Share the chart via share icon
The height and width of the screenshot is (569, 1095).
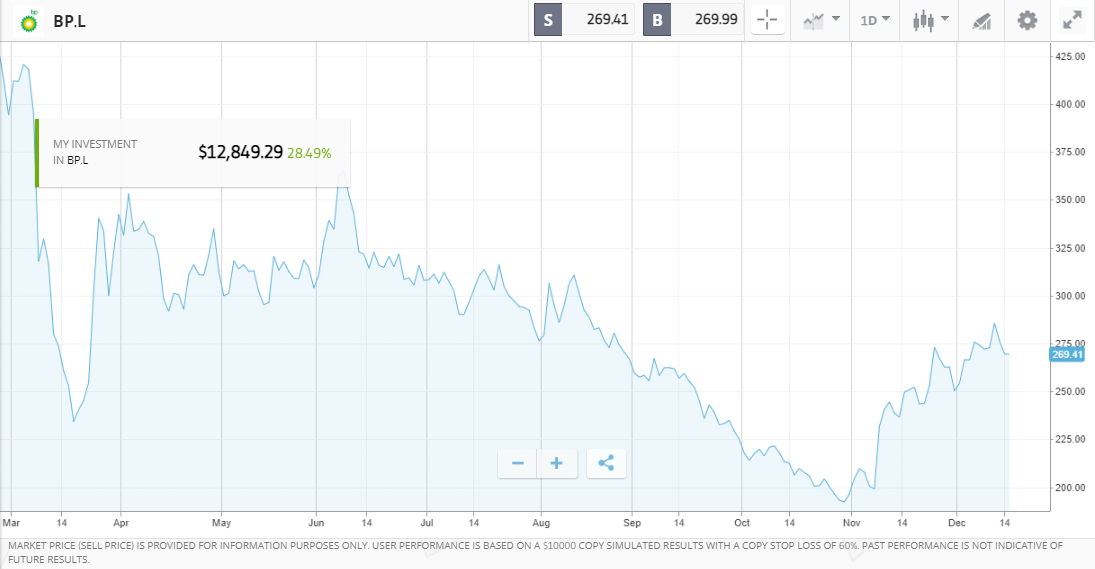pos(606,463)
